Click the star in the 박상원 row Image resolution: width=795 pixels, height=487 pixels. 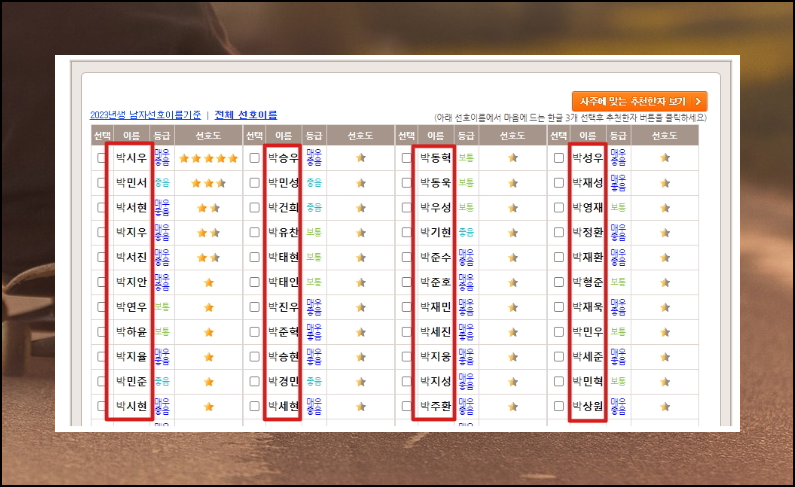pyautogui.click(x=665, y=406)
